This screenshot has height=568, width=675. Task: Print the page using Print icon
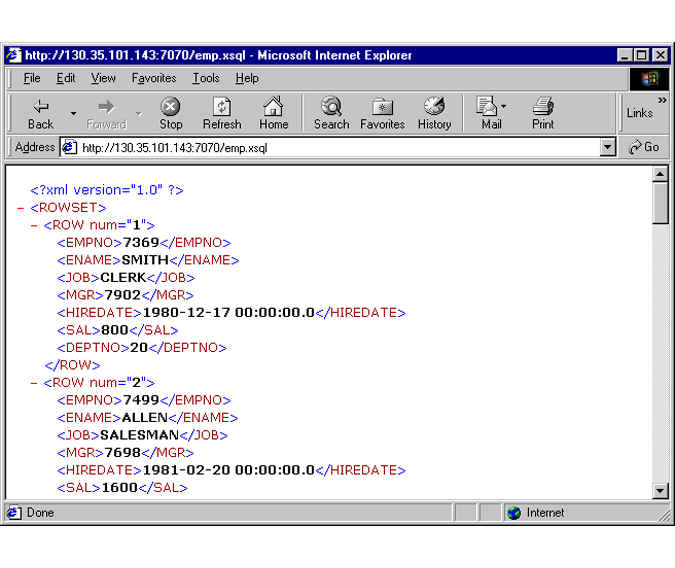[x=543, y=112]
